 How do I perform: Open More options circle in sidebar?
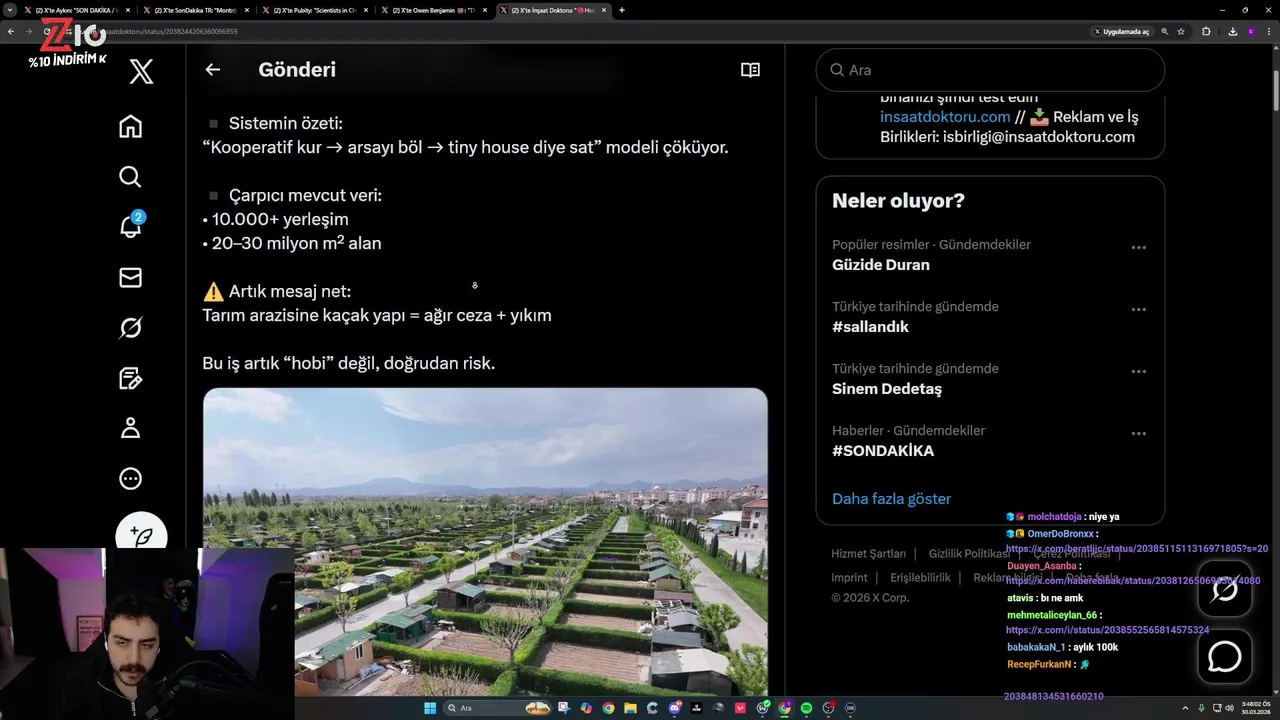click(x=130, y=479)
